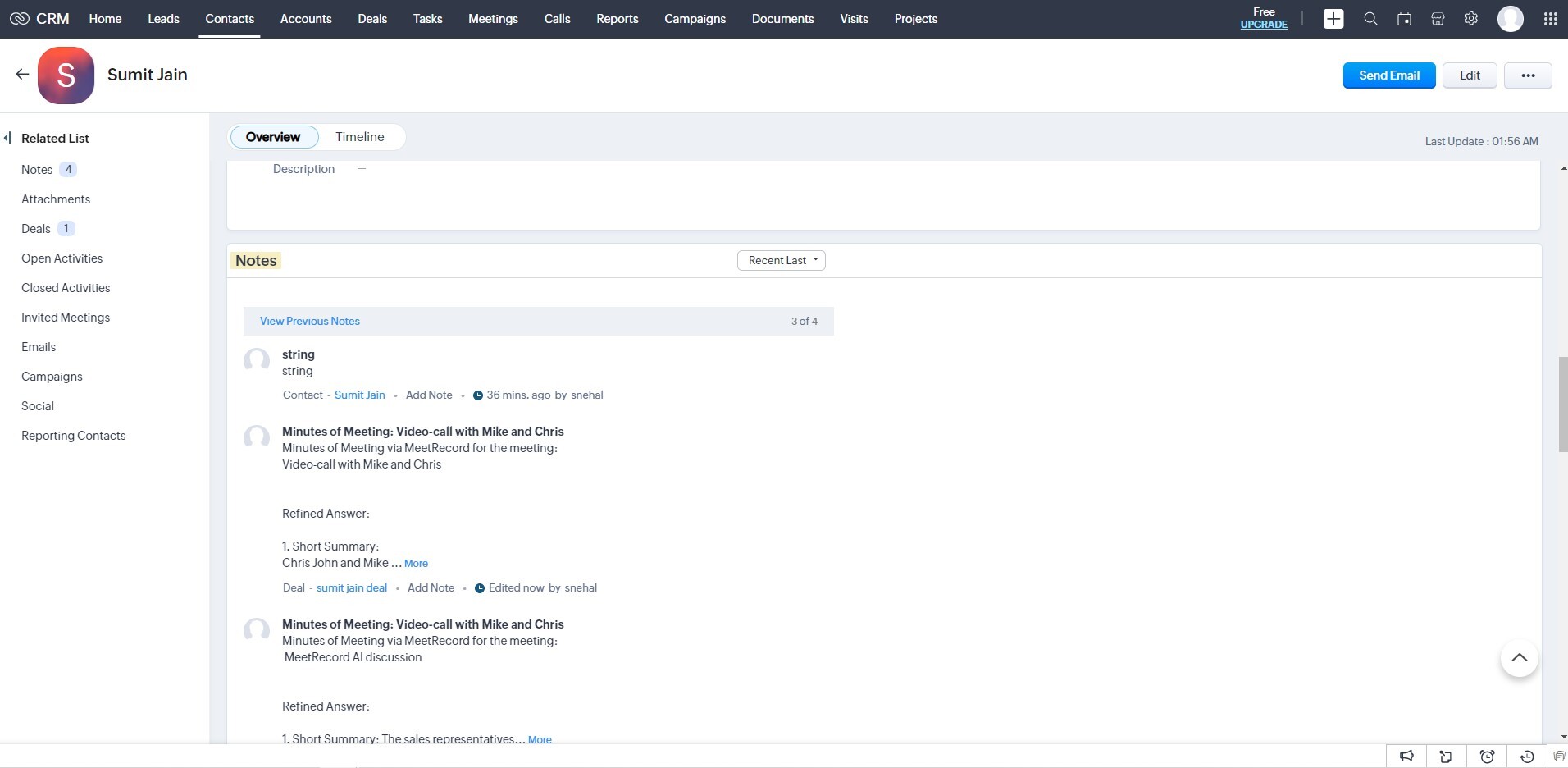
Task: Open the reminders alarm clock icon
Action: [x=1487, y=757]
